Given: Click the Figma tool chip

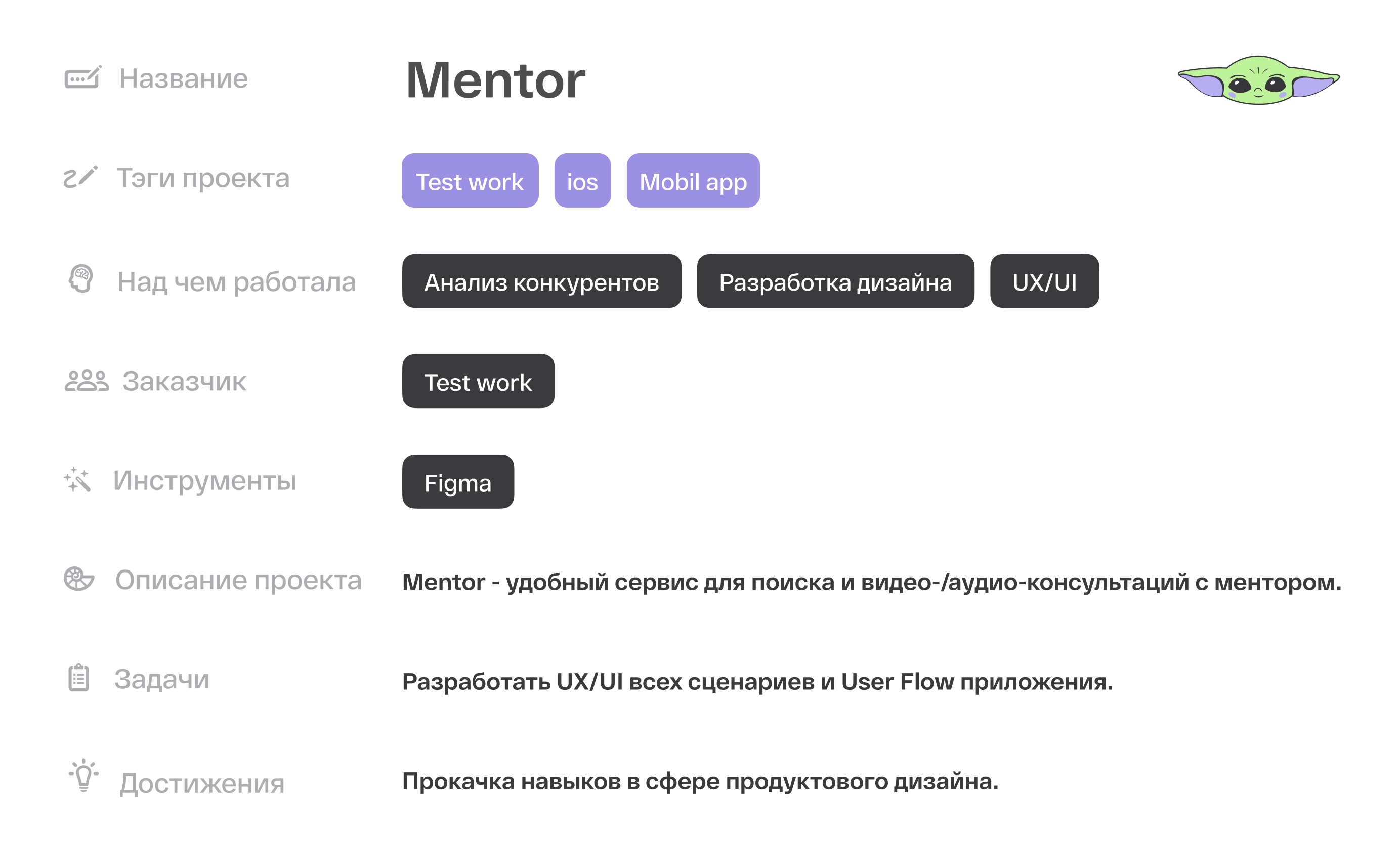Looking at the screenshot, I should point(458,482).
